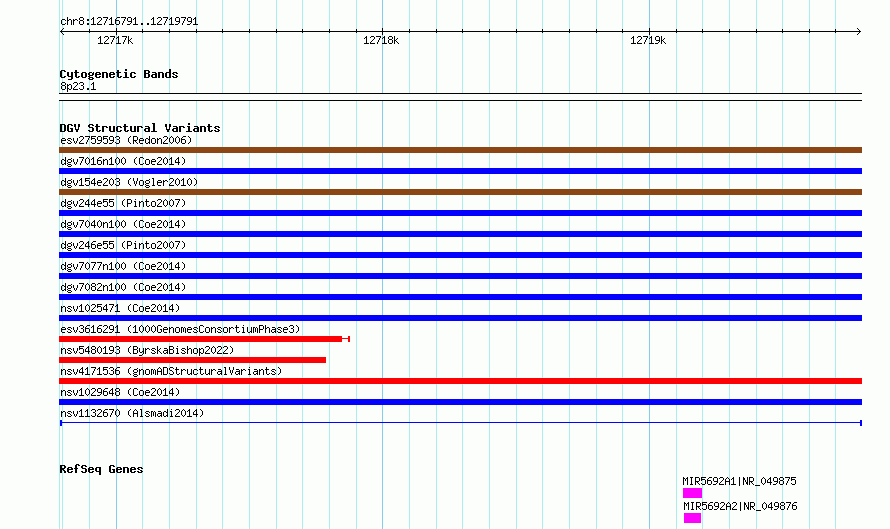Viewport: 890px width, 529px height.
Task: Click the 12719k ruler tick label
Action: pos(648,40)
